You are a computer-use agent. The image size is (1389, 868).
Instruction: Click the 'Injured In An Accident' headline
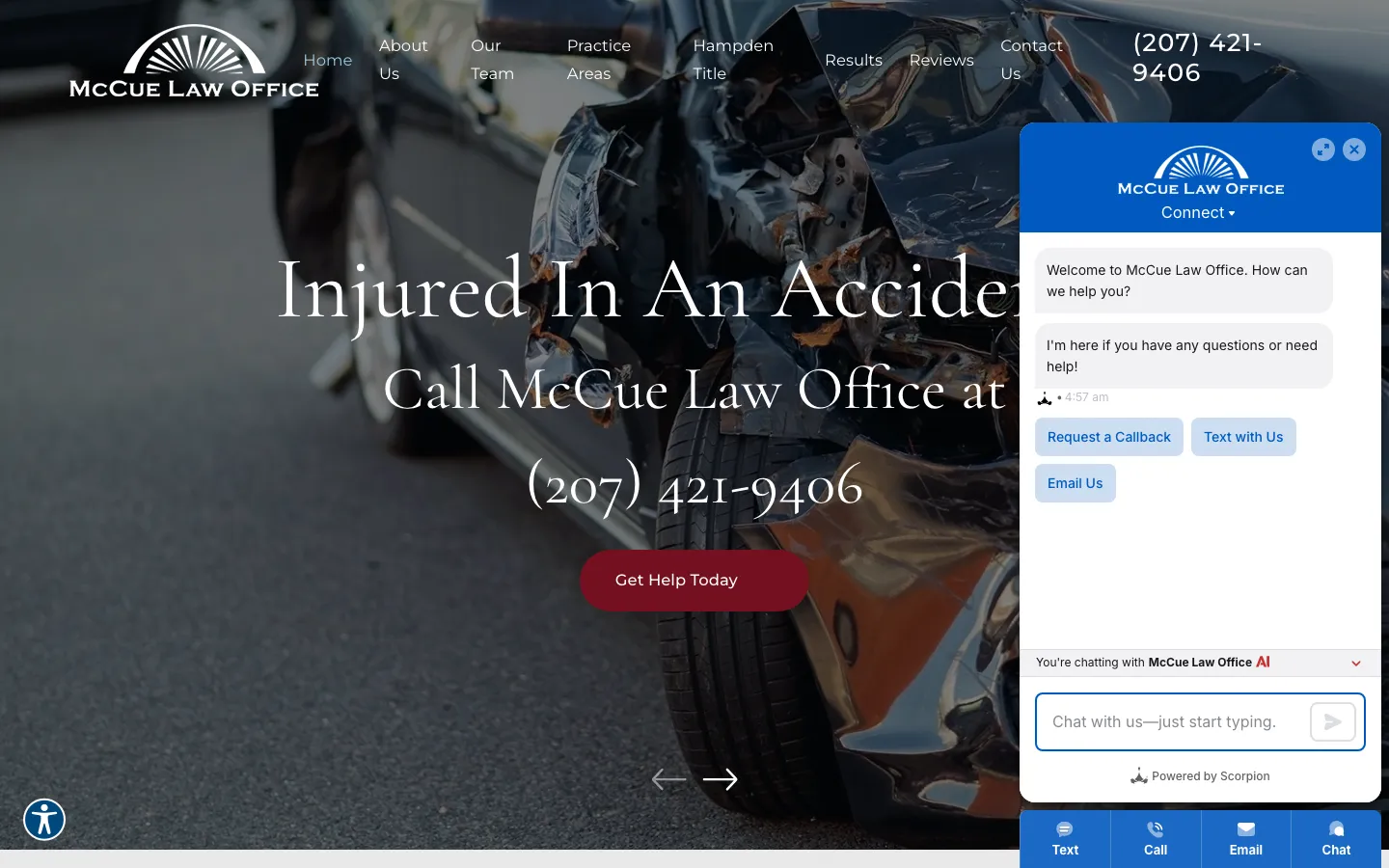coord(648,291)
